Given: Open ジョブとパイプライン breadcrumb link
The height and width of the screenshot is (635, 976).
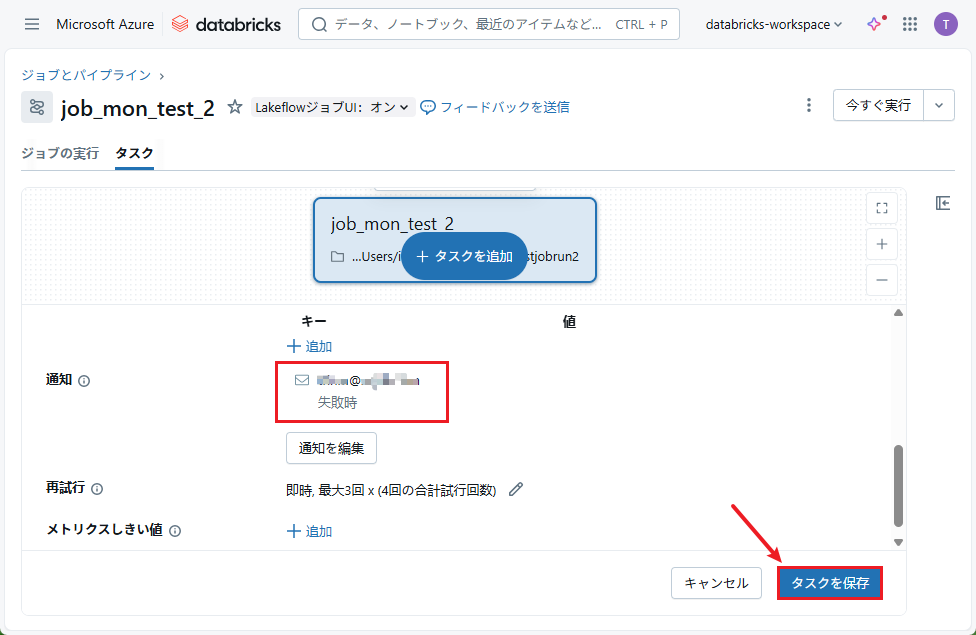Looking at the screenshot, I should pos(86,75).
